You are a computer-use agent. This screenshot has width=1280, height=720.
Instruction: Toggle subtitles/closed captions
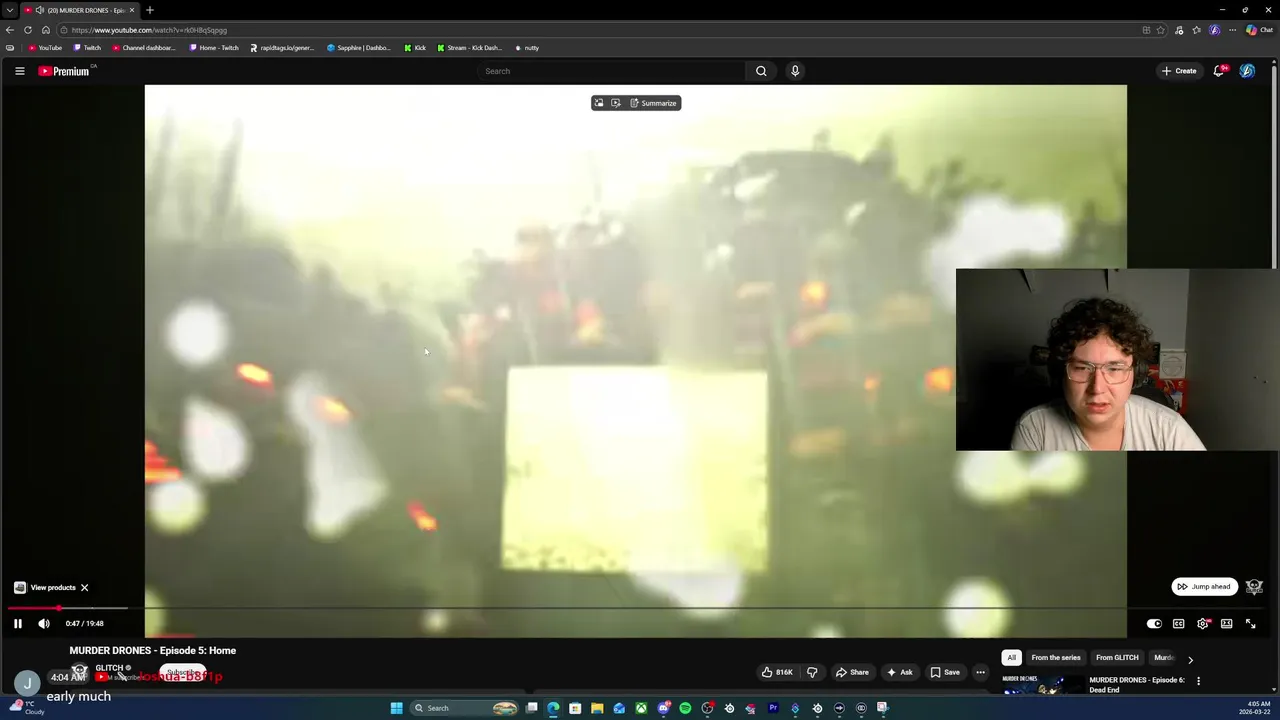[x=1179, y=624]
